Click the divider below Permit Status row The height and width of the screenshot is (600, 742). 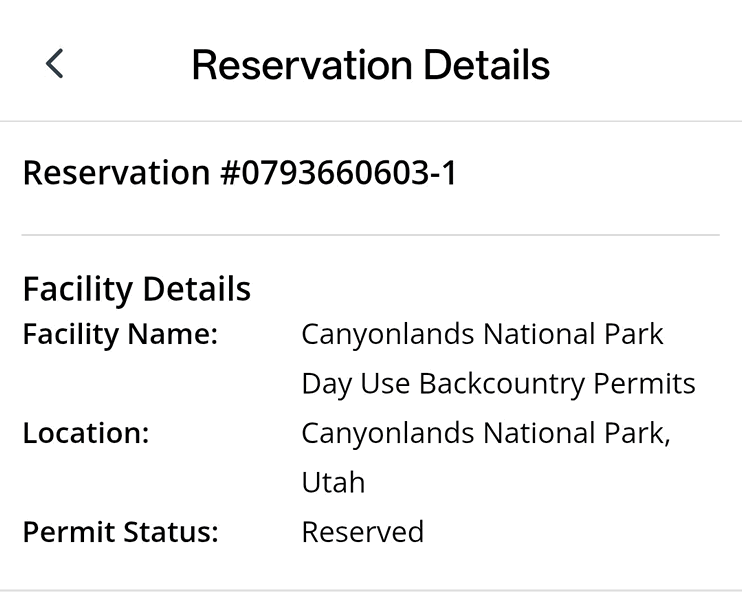click(370, 591)
